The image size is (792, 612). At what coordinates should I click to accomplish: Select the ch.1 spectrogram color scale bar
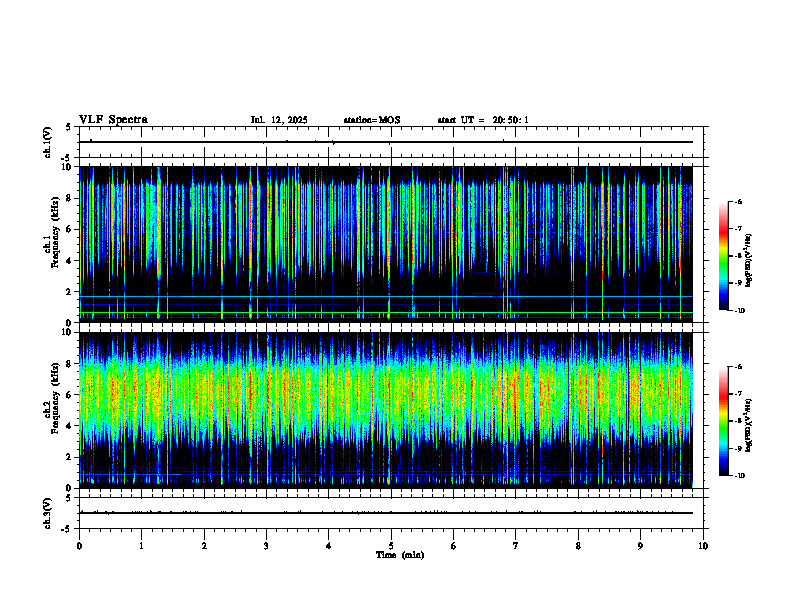coord(723,256)
